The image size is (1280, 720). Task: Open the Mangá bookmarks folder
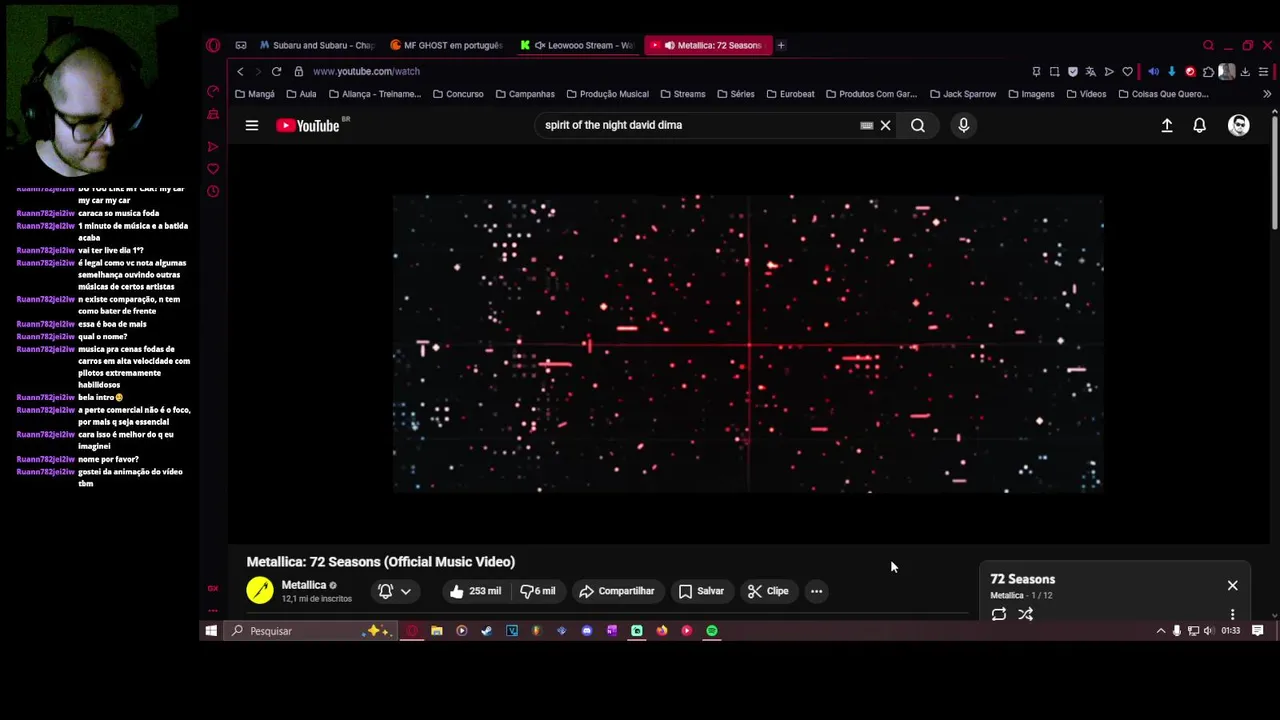click(x=255, y=94)
